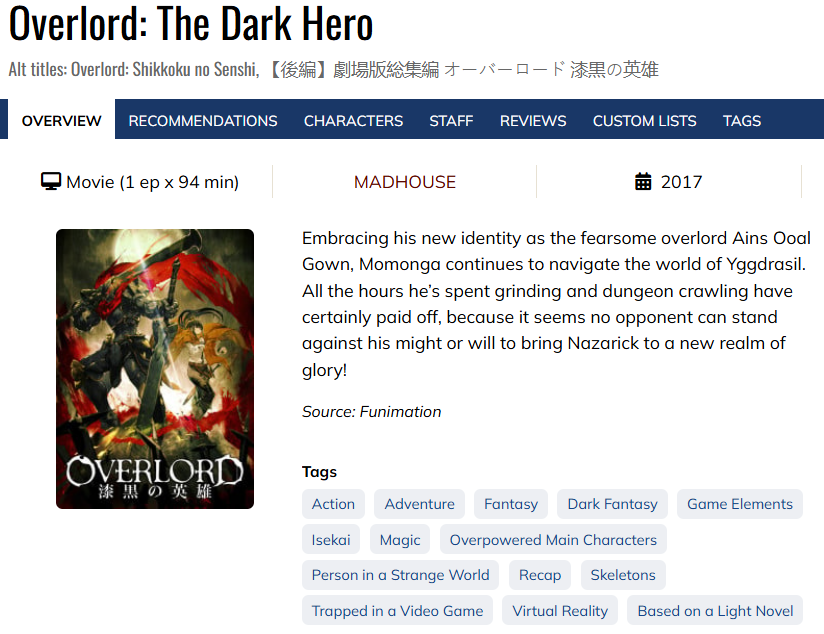Open the Isekai tag

(x=331, y=540)
